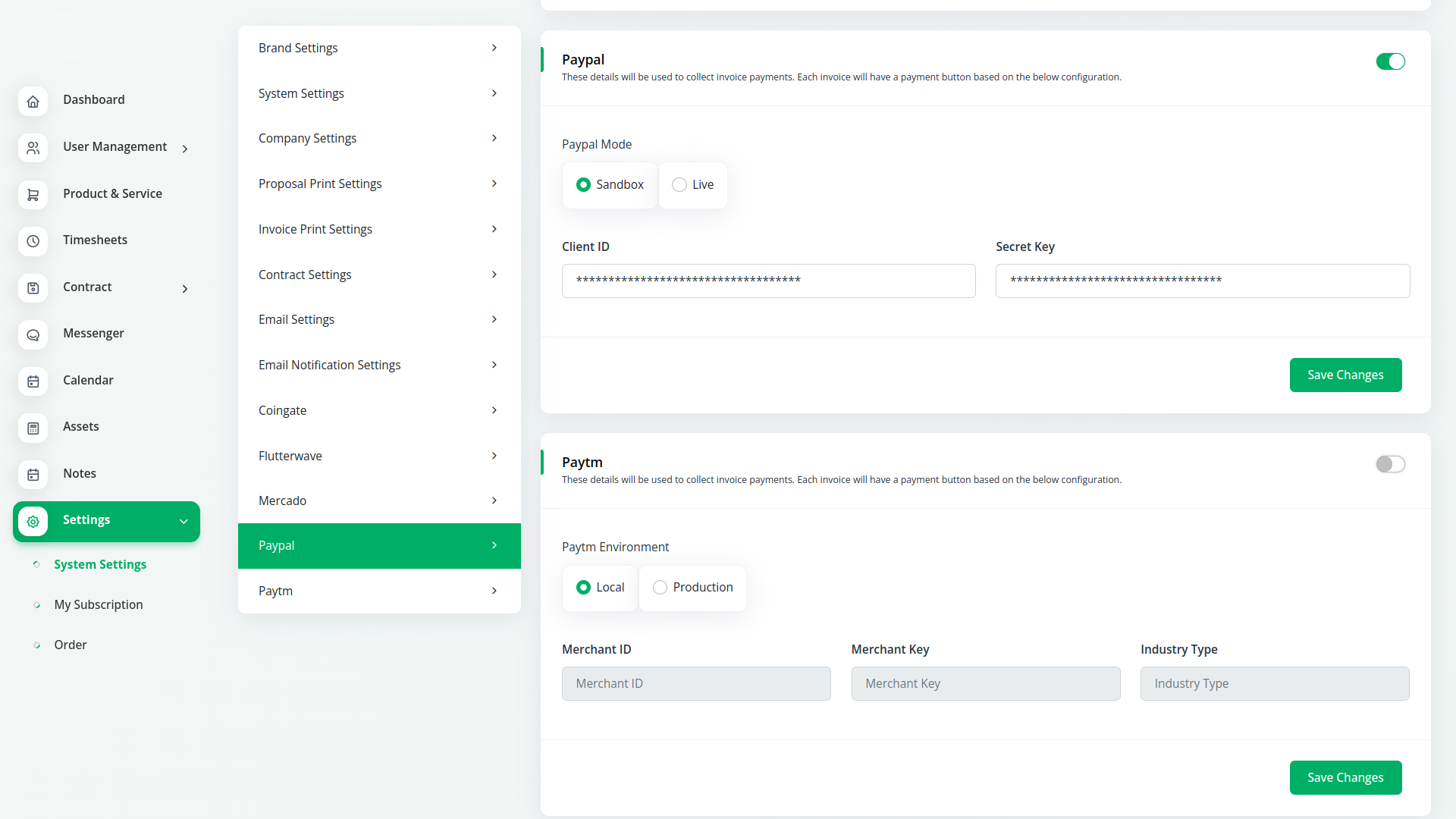This screenshot has width=1456, height=819.
Task: Expand the Contract menu chevron
Action: point(185,288)
